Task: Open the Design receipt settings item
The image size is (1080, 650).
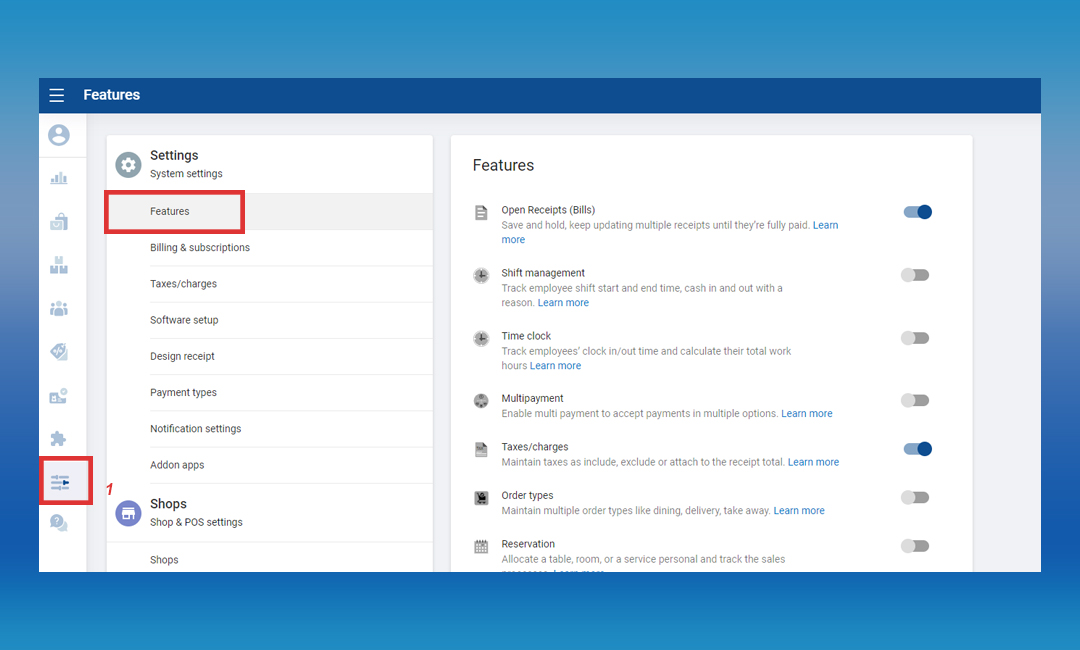Action: click(182, 357)
